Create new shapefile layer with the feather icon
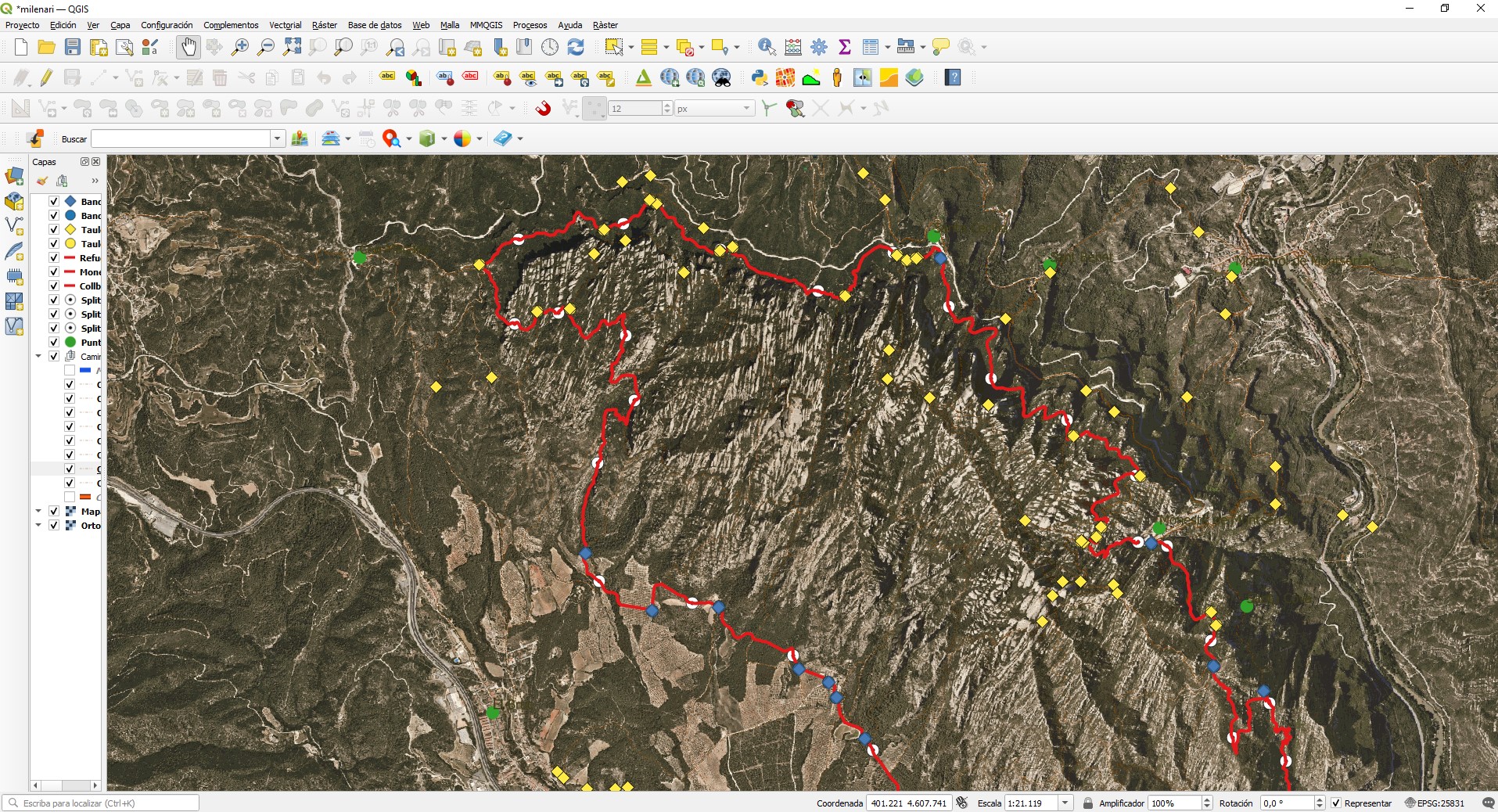Image resolution: width=1498 pixels, height=812 pixels. [14, 251]
